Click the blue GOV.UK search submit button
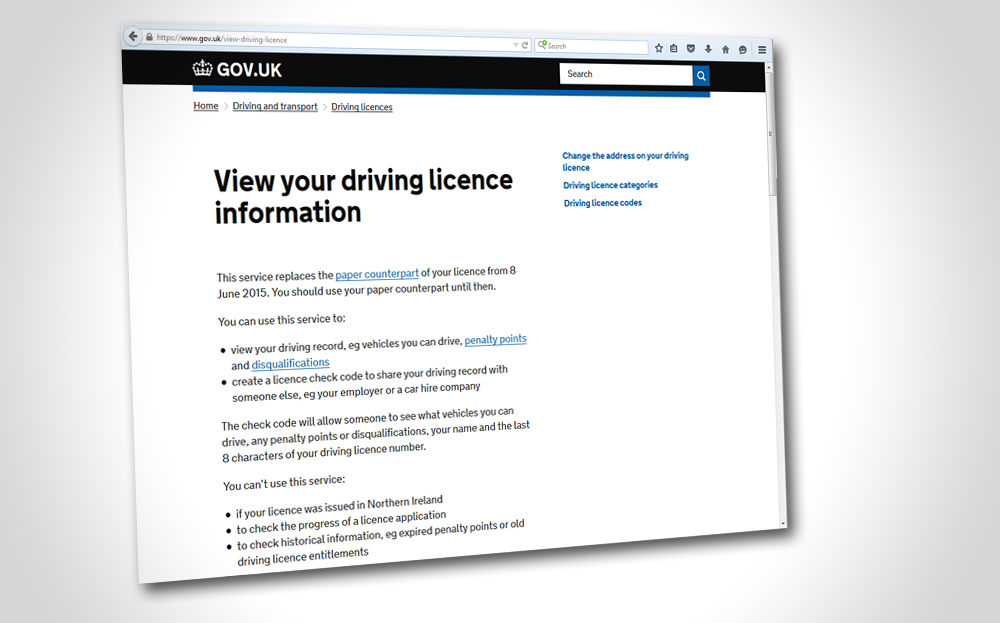 pyautogui.click(x=701, y=76)
